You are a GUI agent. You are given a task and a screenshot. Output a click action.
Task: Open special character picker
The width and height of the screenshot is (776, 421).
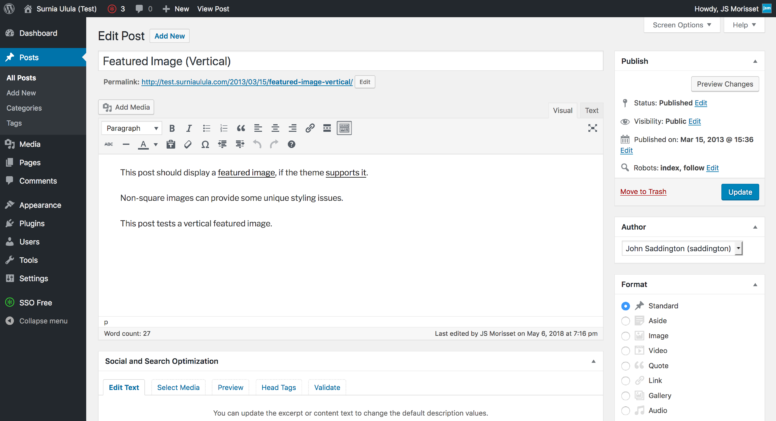click(x=205, y=144)
